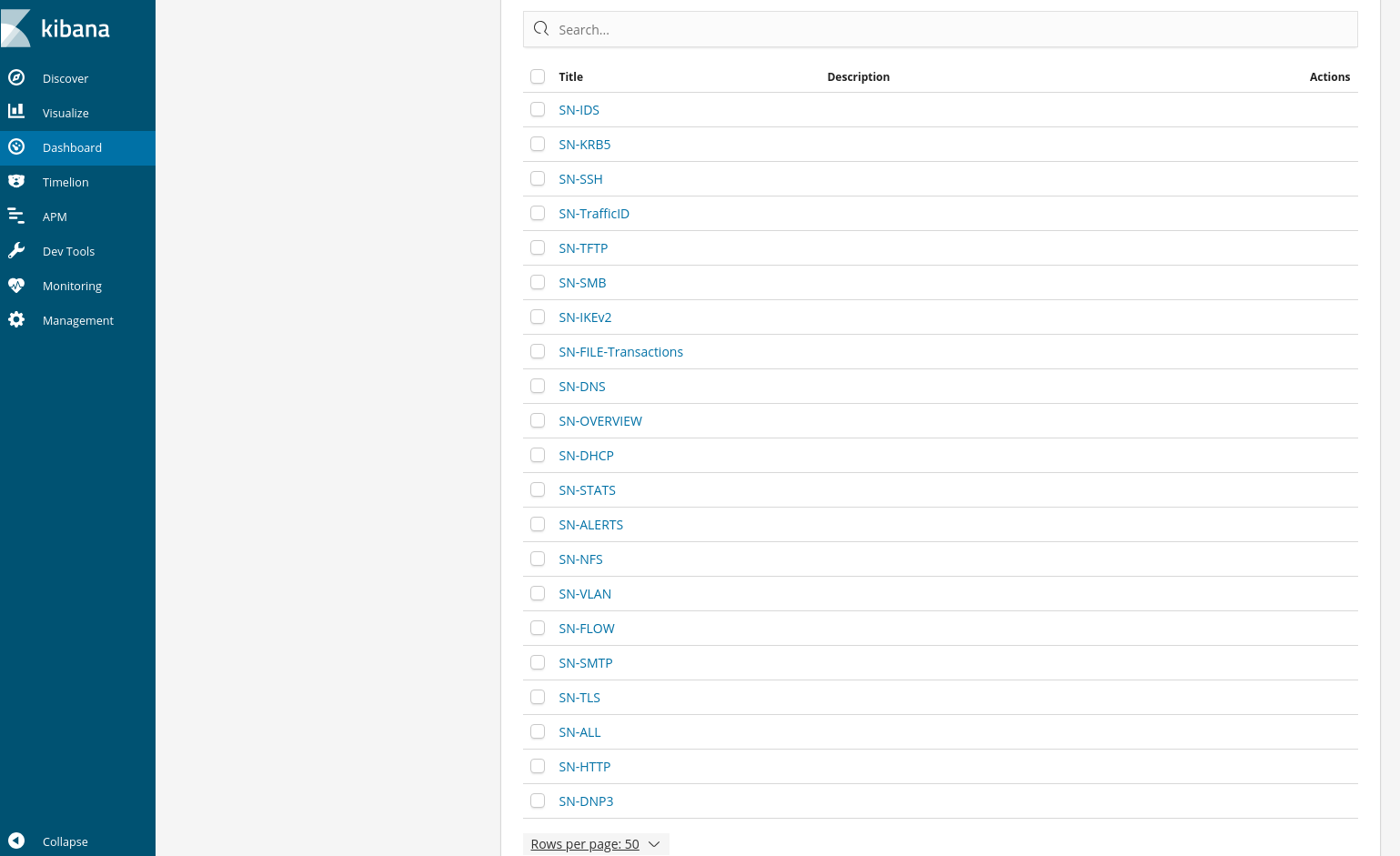Check the SN-ALERTS row checkbox
Image resolution: width=1400 pixels, height=856 pixels.
tap(538, 524)
